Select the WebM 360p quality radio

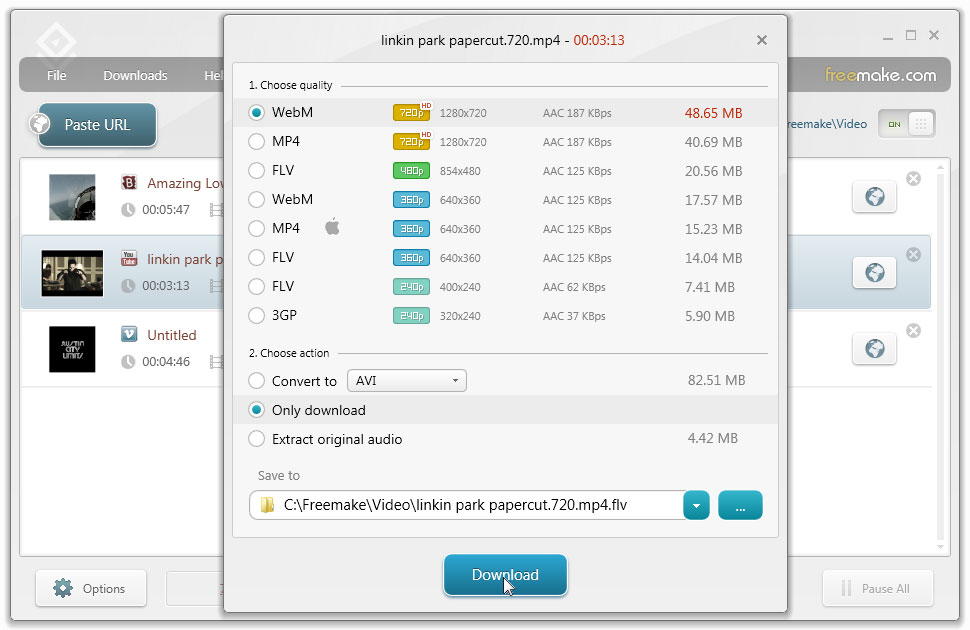(256, 199)
